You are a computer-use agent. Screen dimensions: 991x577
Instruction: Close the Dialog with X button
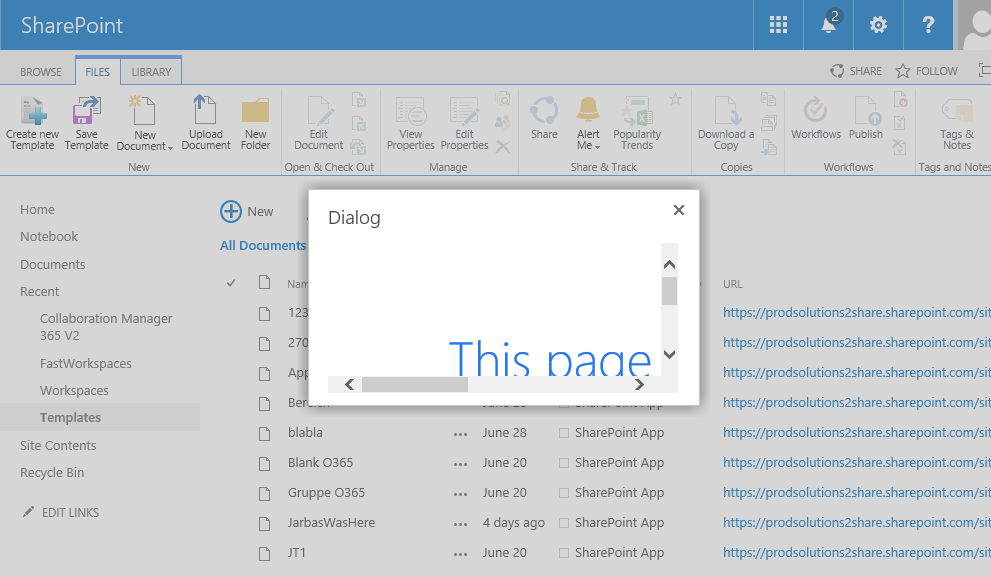[679, 210]
